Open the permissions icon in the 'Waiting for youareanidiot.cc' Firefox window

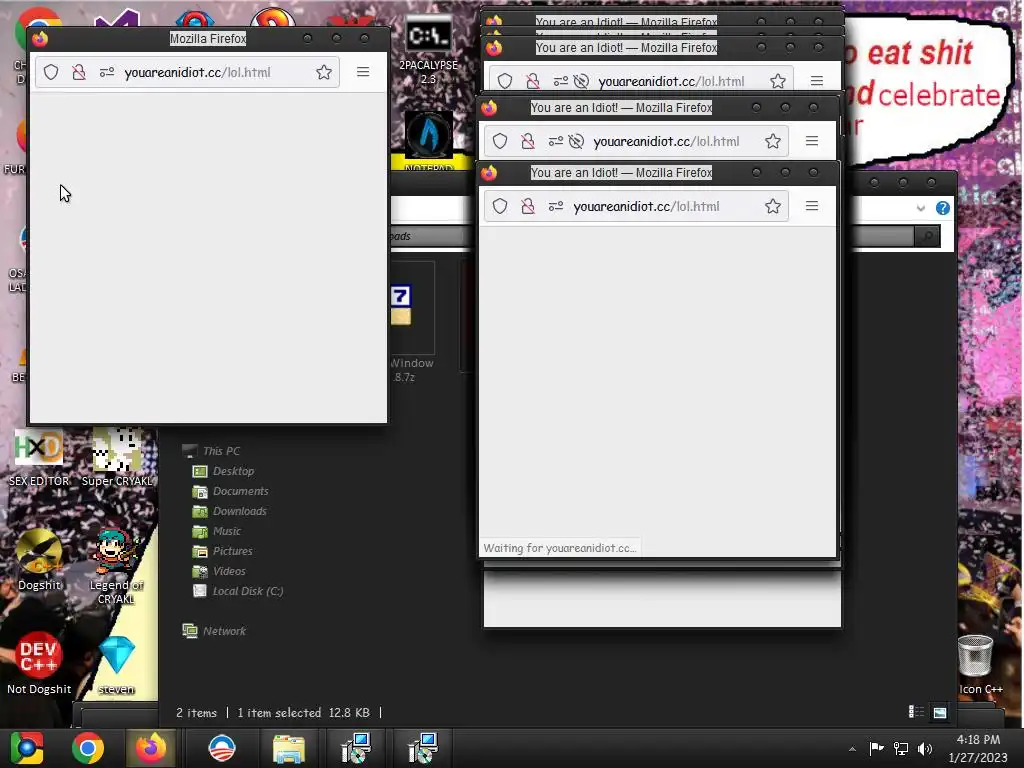pyautogui.click(x=556, y=206)
